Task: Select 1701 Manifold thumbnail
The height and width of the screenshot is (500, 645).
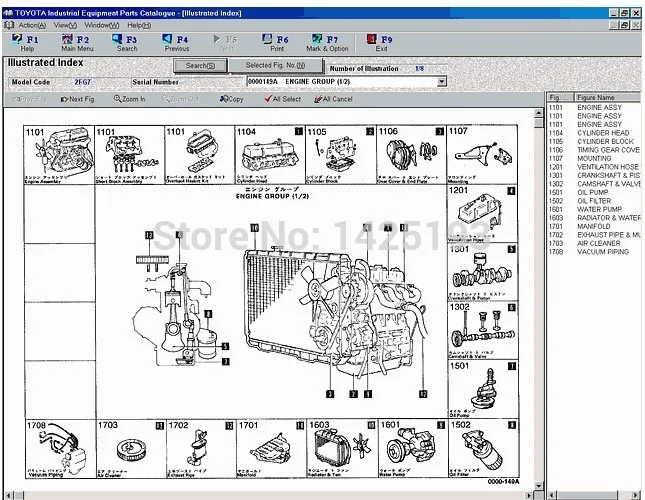Action: [x=271, y=448]
